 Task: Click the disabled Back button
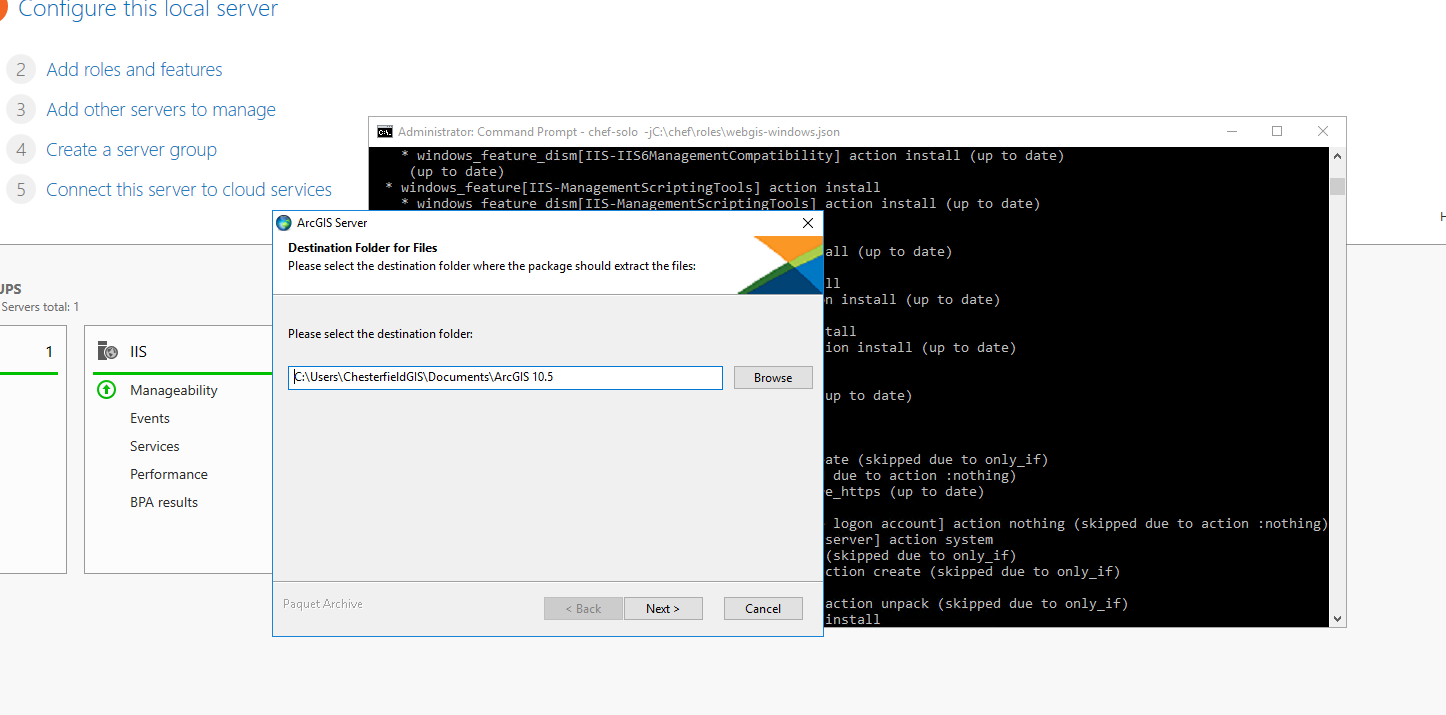pos(583,608)
